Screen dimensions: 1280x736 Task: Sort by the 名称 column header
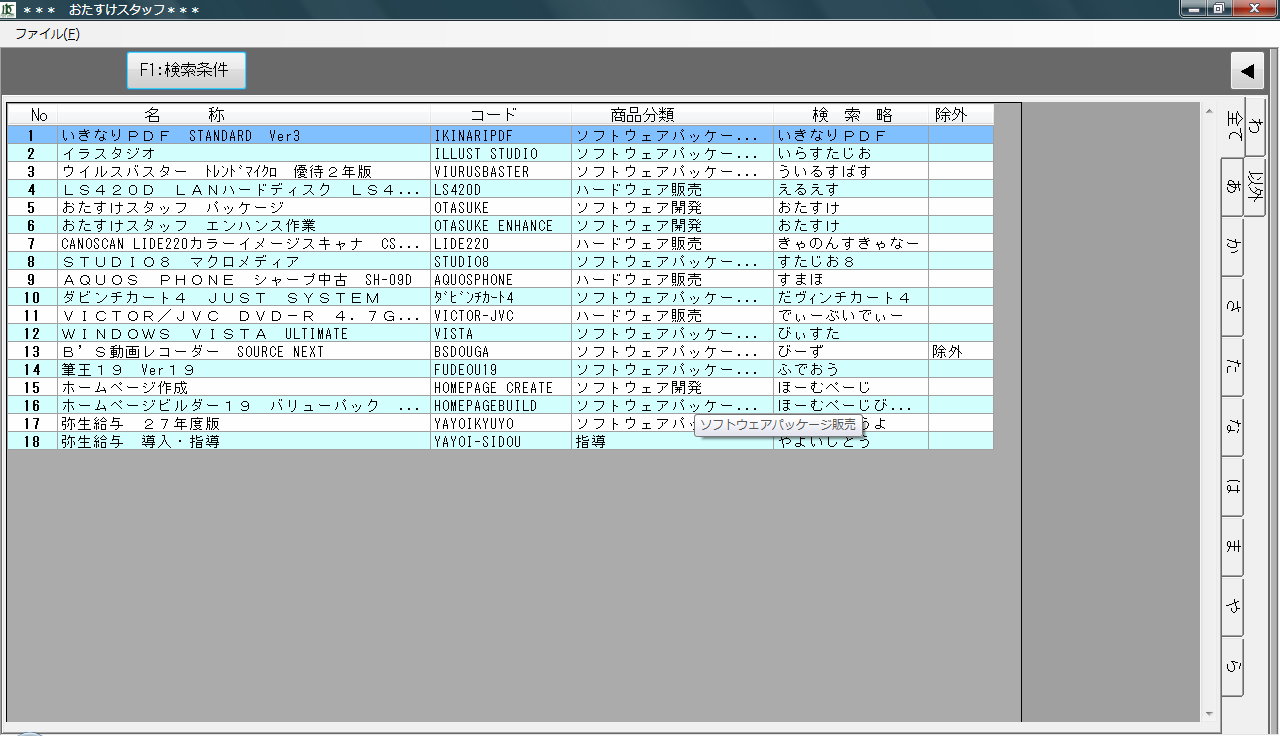click(185, 115)
